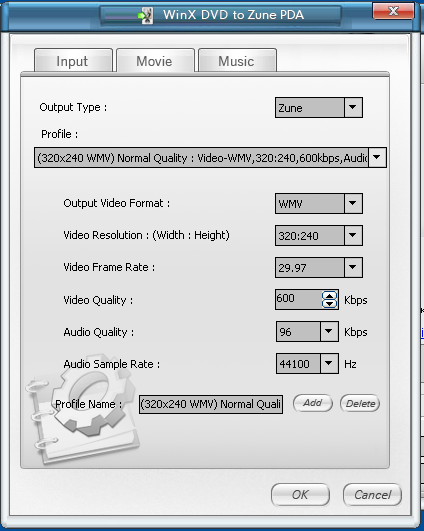This screenshot has width=424, height=531.
Task: Confirm settings with OK button
Action: pos(300,495)
